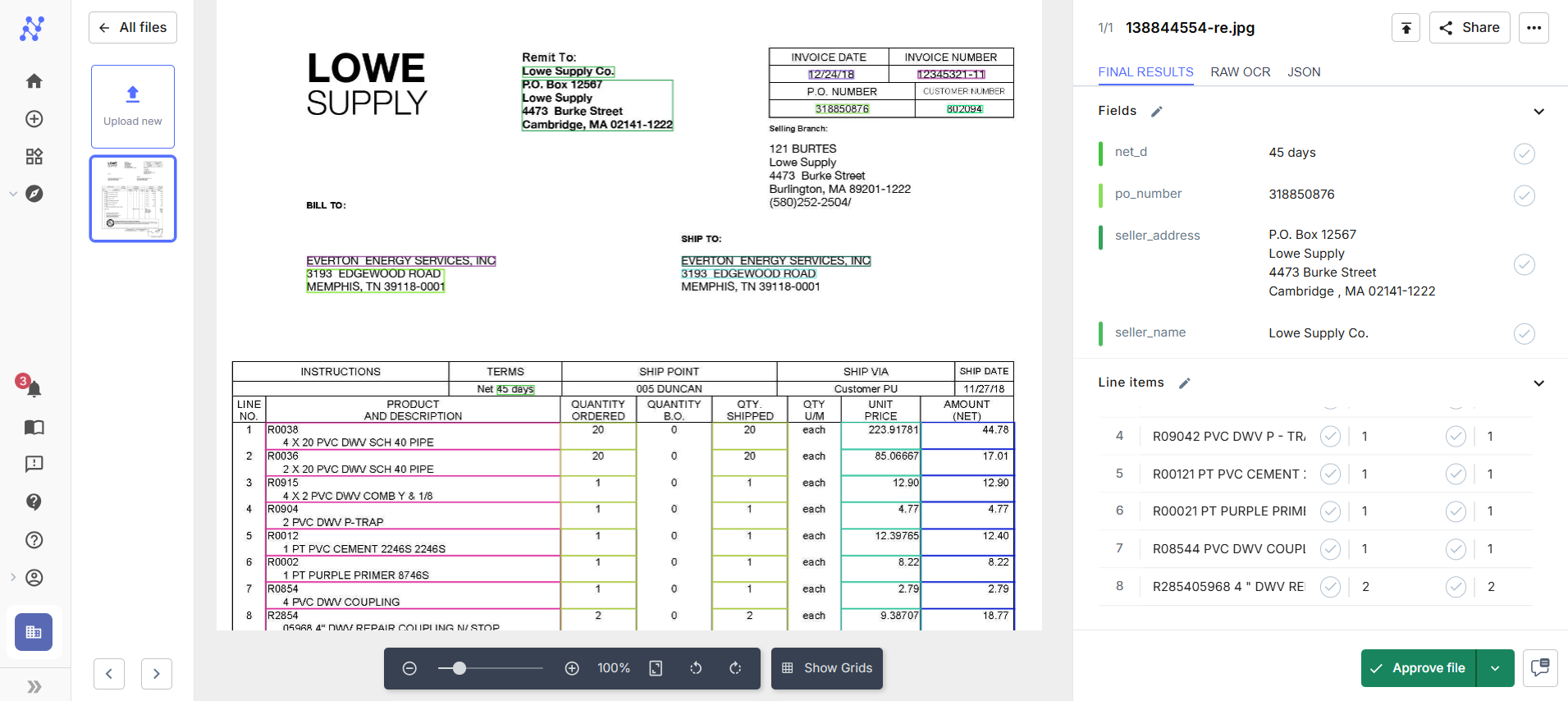This screenshot has height=701, width=1568.
Task: Open dropdown arrow beside Approve file
Action: 1495,668
